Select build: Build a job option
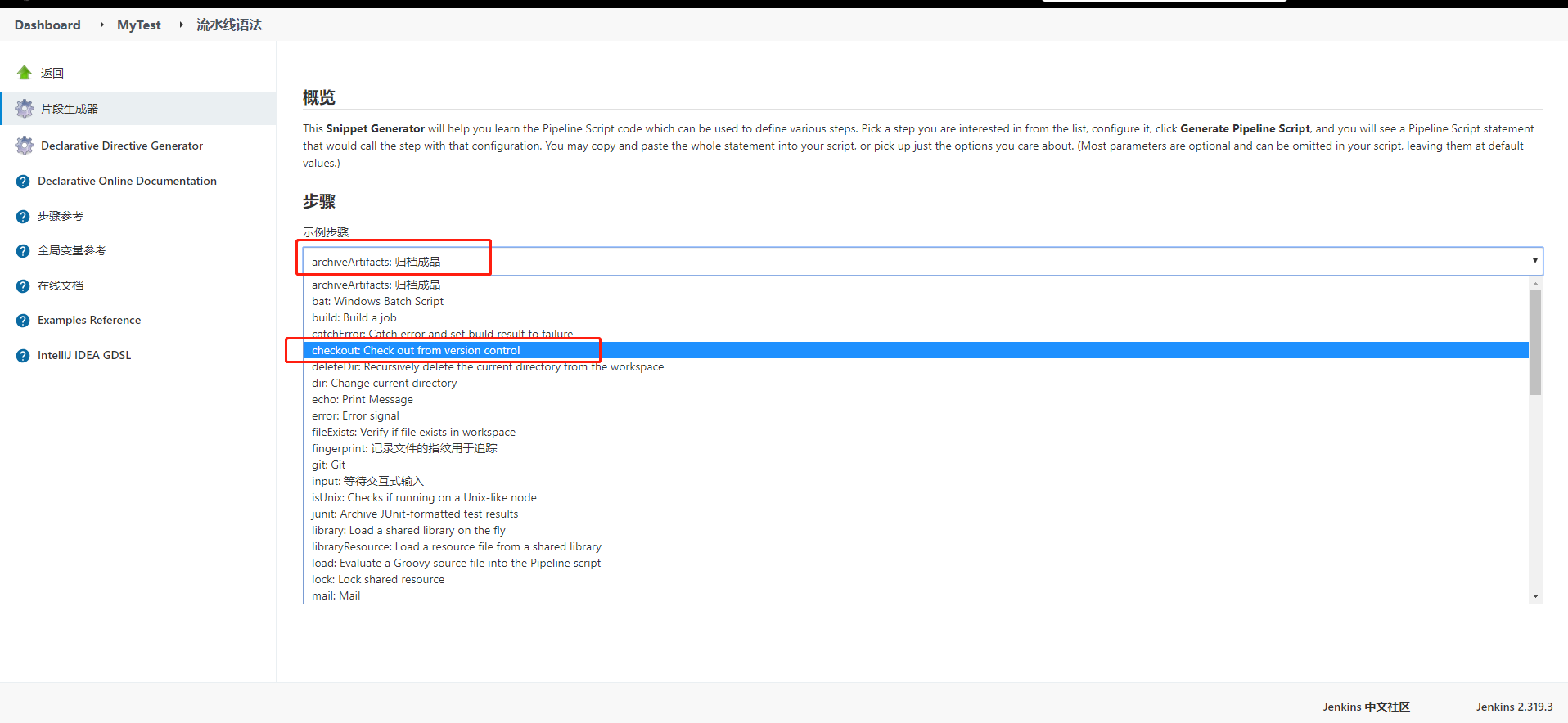The image size is (1568, 723). tap(916, 317)
